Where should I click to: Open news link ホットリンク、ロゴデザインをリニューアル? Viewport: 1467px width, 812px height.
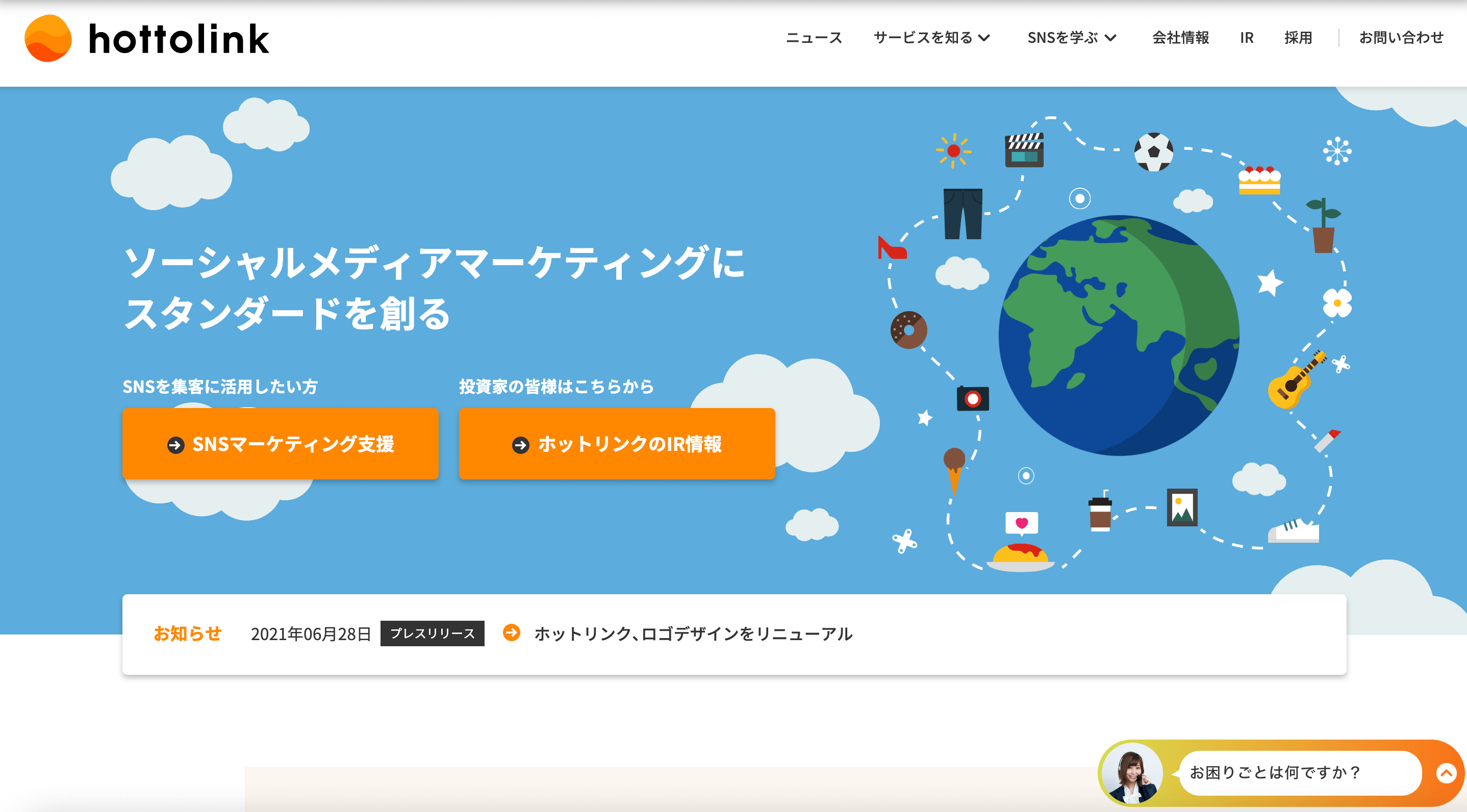(x=693, y=634)
